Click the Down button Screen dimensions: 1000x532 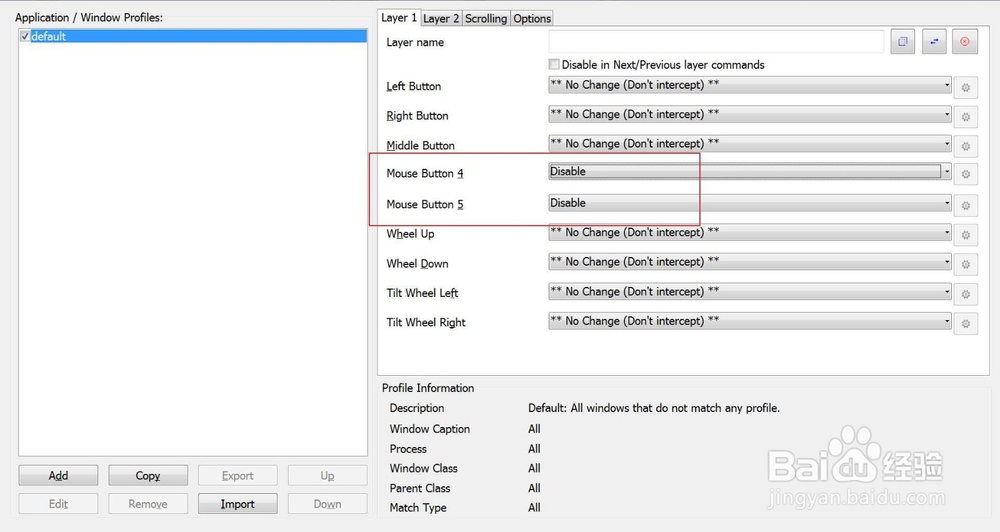point(327,503)
